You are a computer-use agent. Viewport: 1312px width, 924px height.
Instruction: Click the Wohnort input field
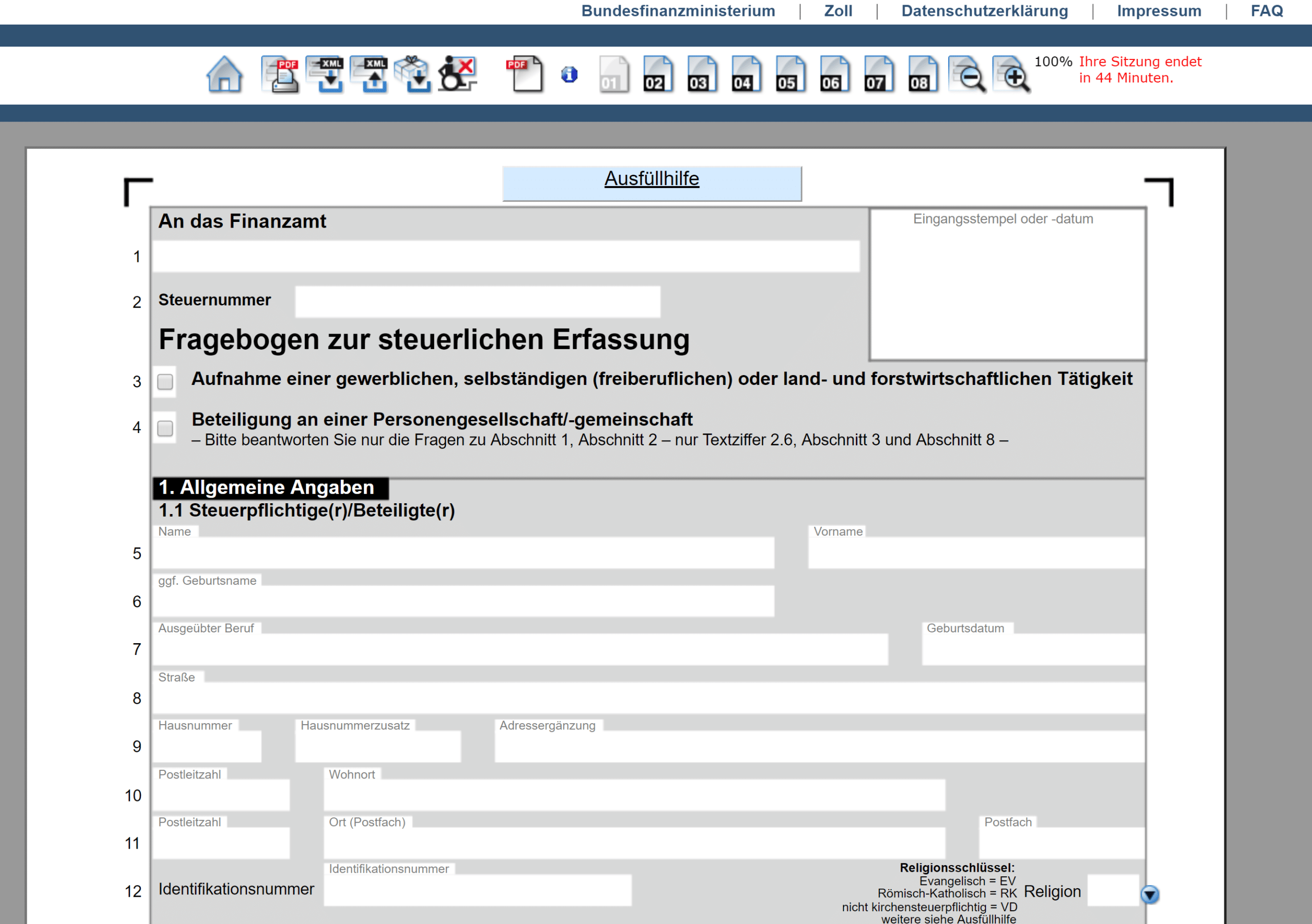click(634, 795)
